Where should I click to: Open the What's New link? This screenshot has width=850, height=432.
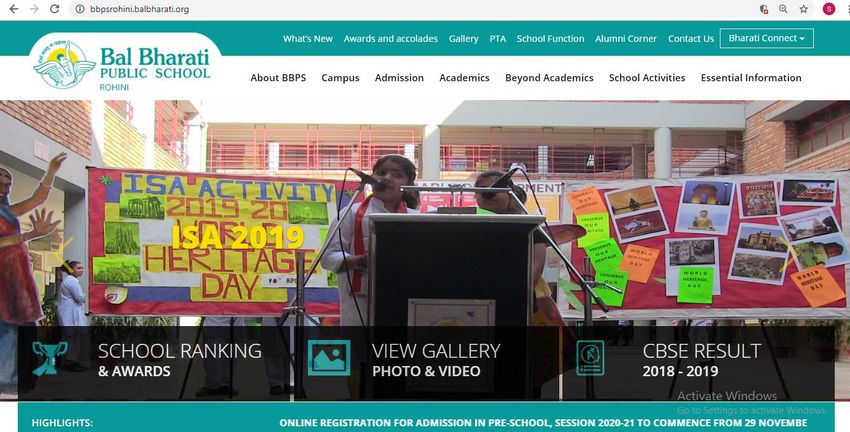[308, 38]
